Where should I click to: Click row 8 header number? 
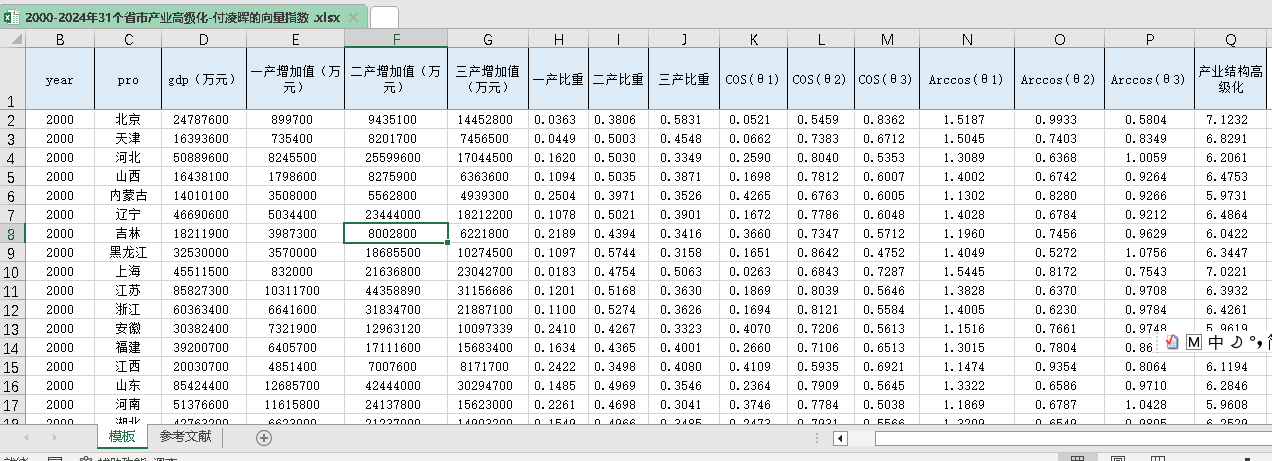(x=13, y=233)
